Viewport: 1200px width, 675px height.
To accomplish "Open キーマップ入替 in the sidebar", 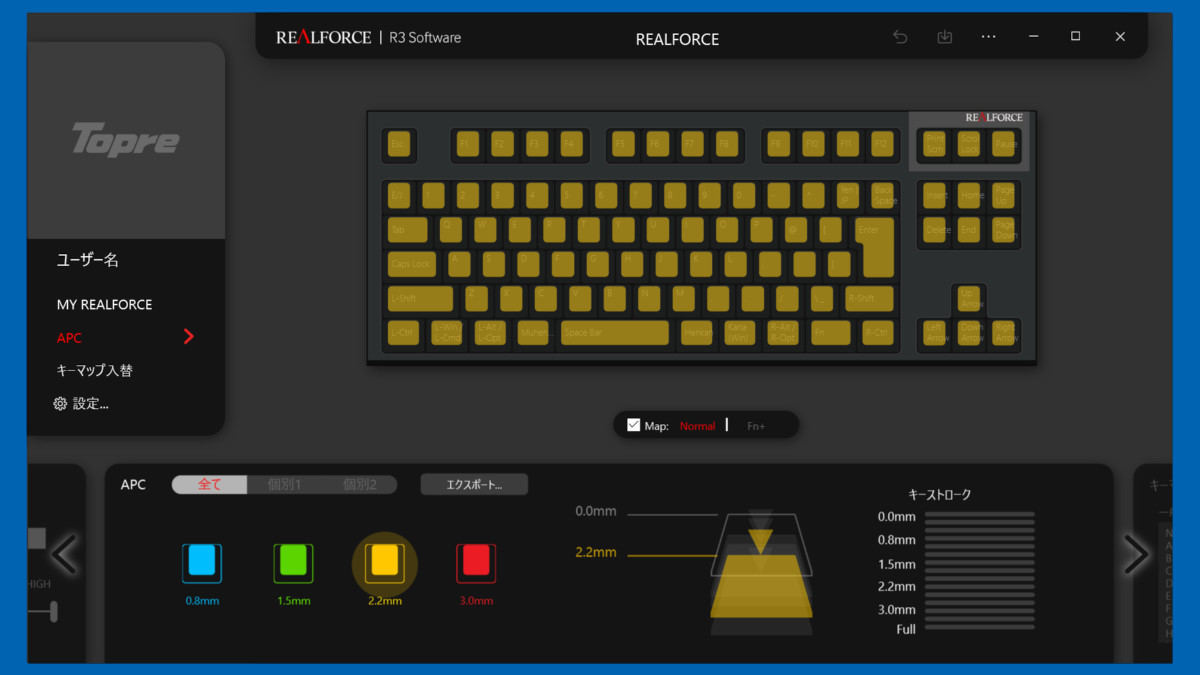I will (x=94, y=370).
